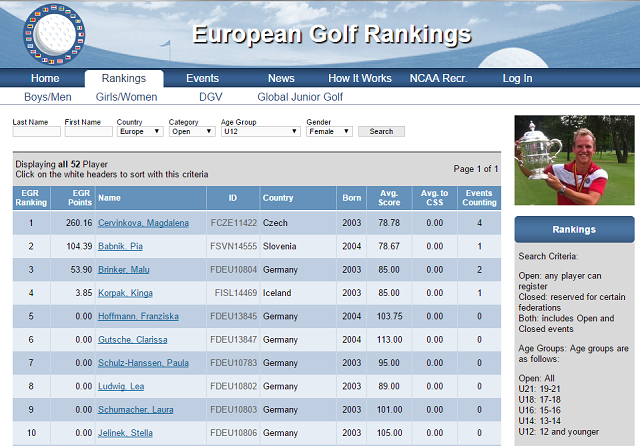The width and height of the screenshot is (640, 446).
Task: Click the Log In link
Action: point(517,78)
